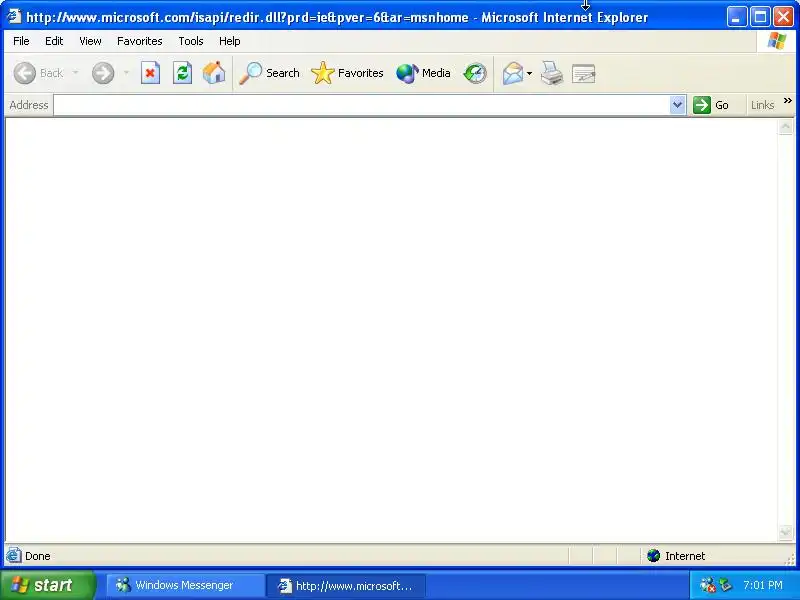Open the Media bar button

[x=423, y=73]
